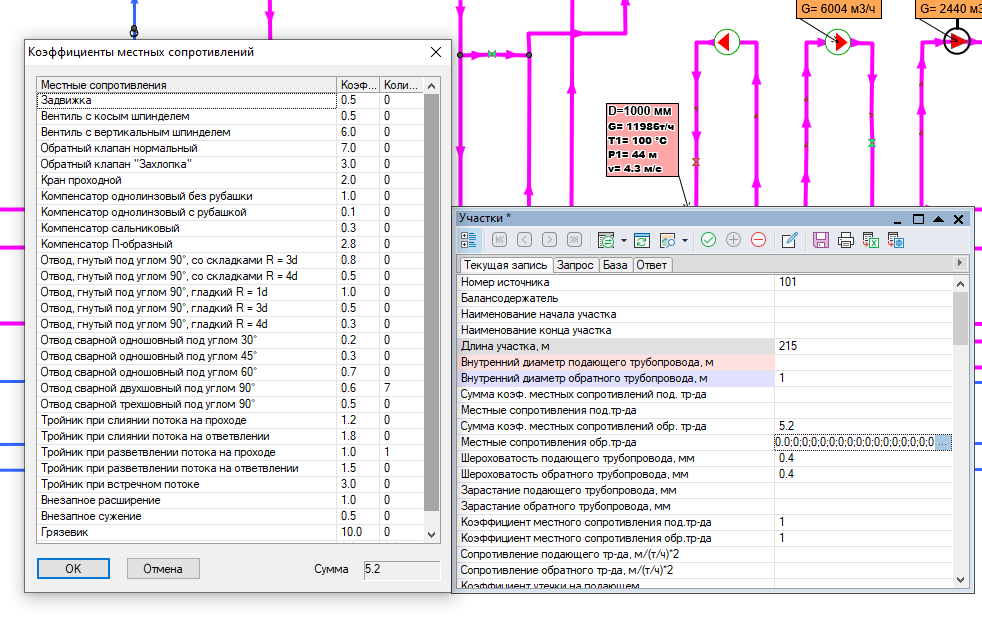Click quantity cell for Отвод сварной двухшовный 90°

click(400, 388)
